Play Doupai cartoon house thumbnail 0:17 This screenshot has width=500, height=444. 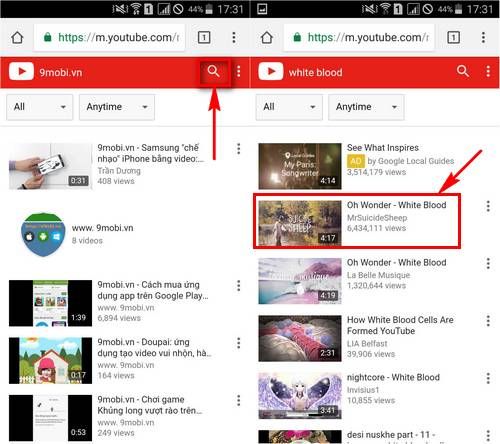coord(50,360)
